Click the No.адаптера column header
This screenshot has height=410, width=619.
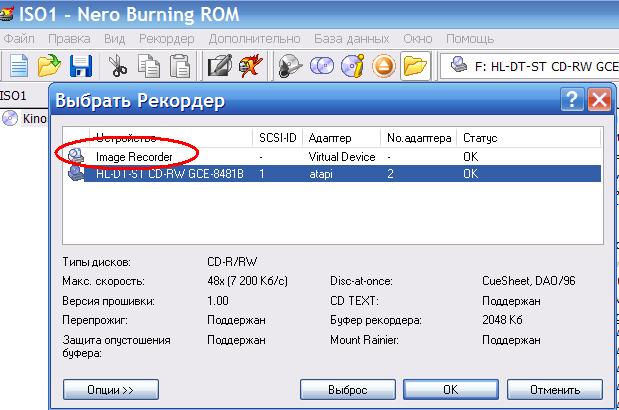click(419, 138)
